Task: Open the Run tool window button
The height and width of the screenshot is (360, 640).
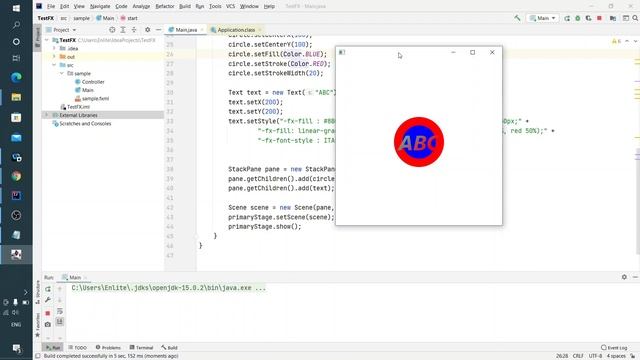Action: click(x=53, y=348)
